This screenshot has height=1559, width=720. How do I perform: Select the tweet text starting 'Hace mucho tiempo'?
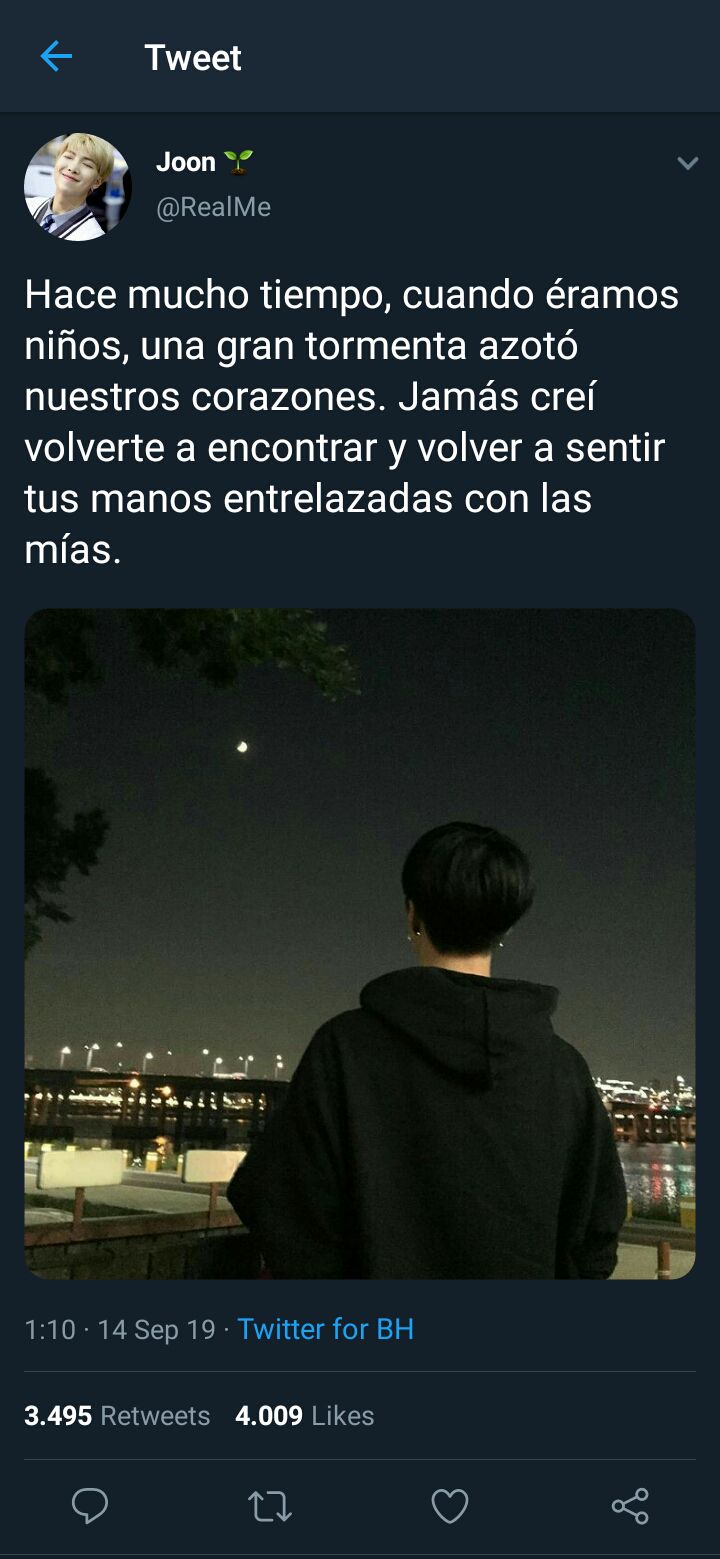[x=352, y=421]
